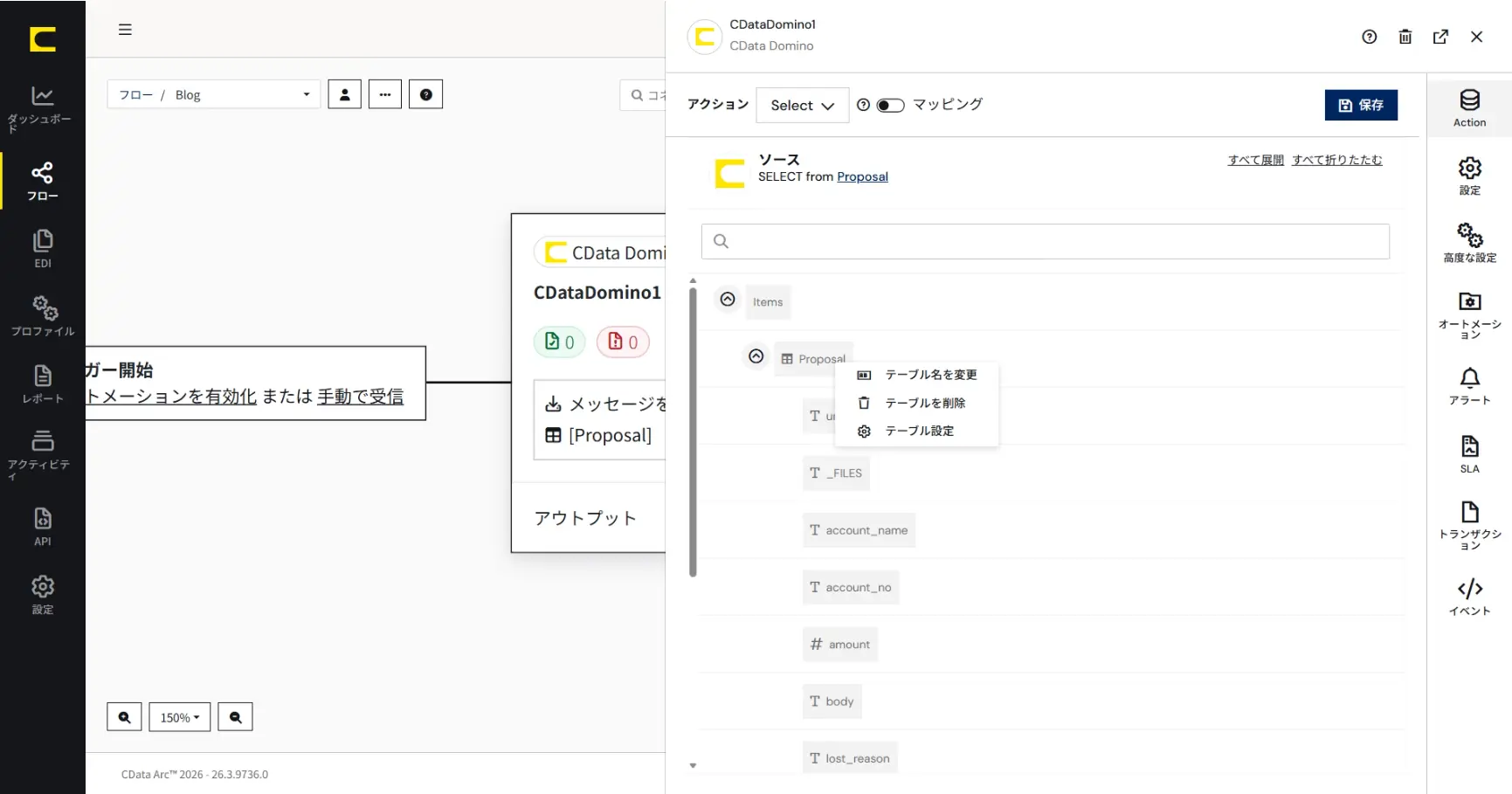Click the すべて折りたたむ link
The width and height of the screenshot is (1512, 794).
pyautogui.click(x=1337, y=160)
